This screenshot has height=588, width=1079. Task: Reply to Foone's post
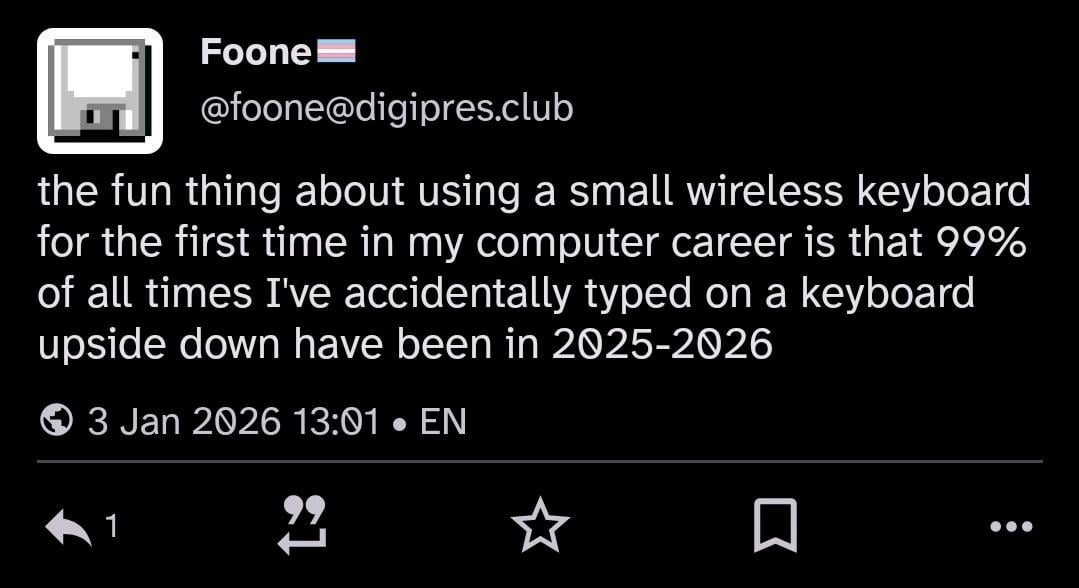(x=68, y=527)
